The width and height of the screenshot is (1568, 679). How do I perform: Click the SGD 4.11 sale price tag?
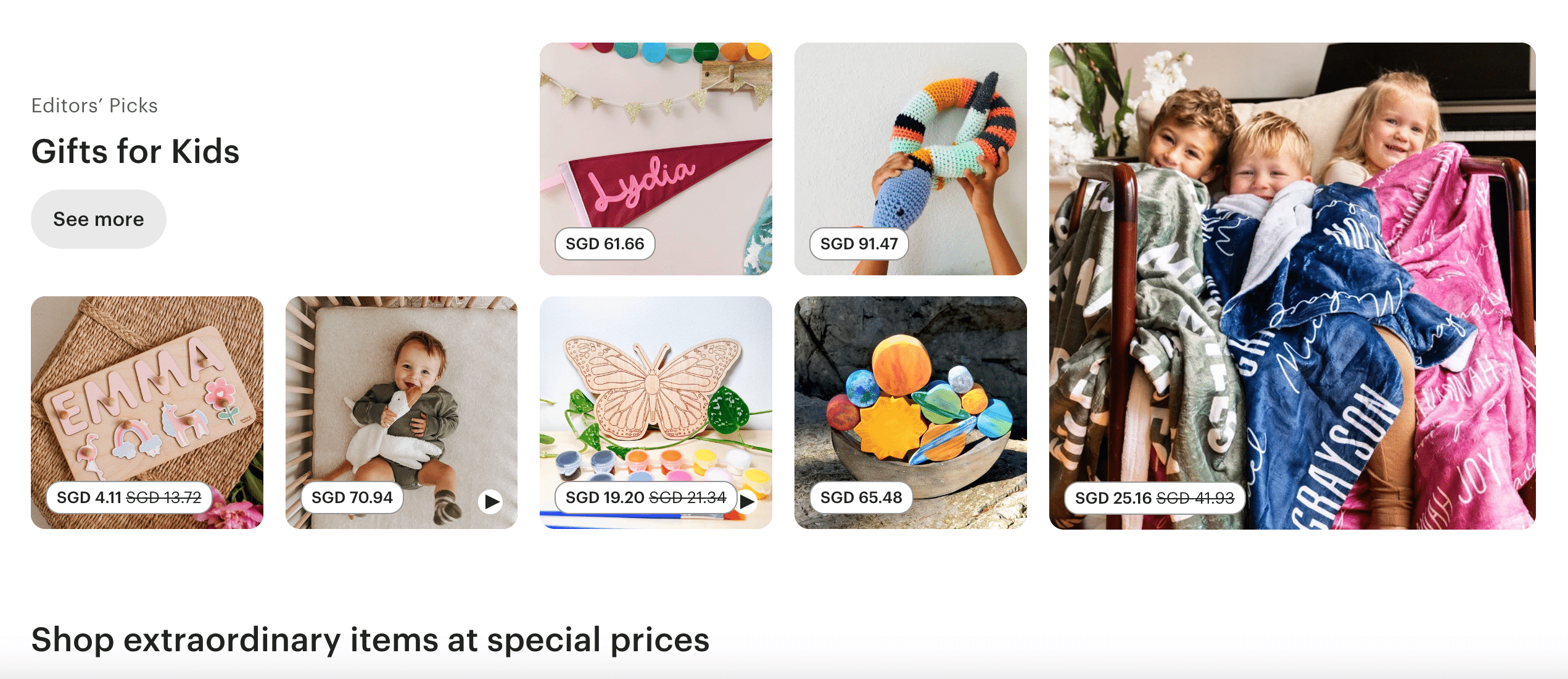pyautogui.click(x=129, y=498)
